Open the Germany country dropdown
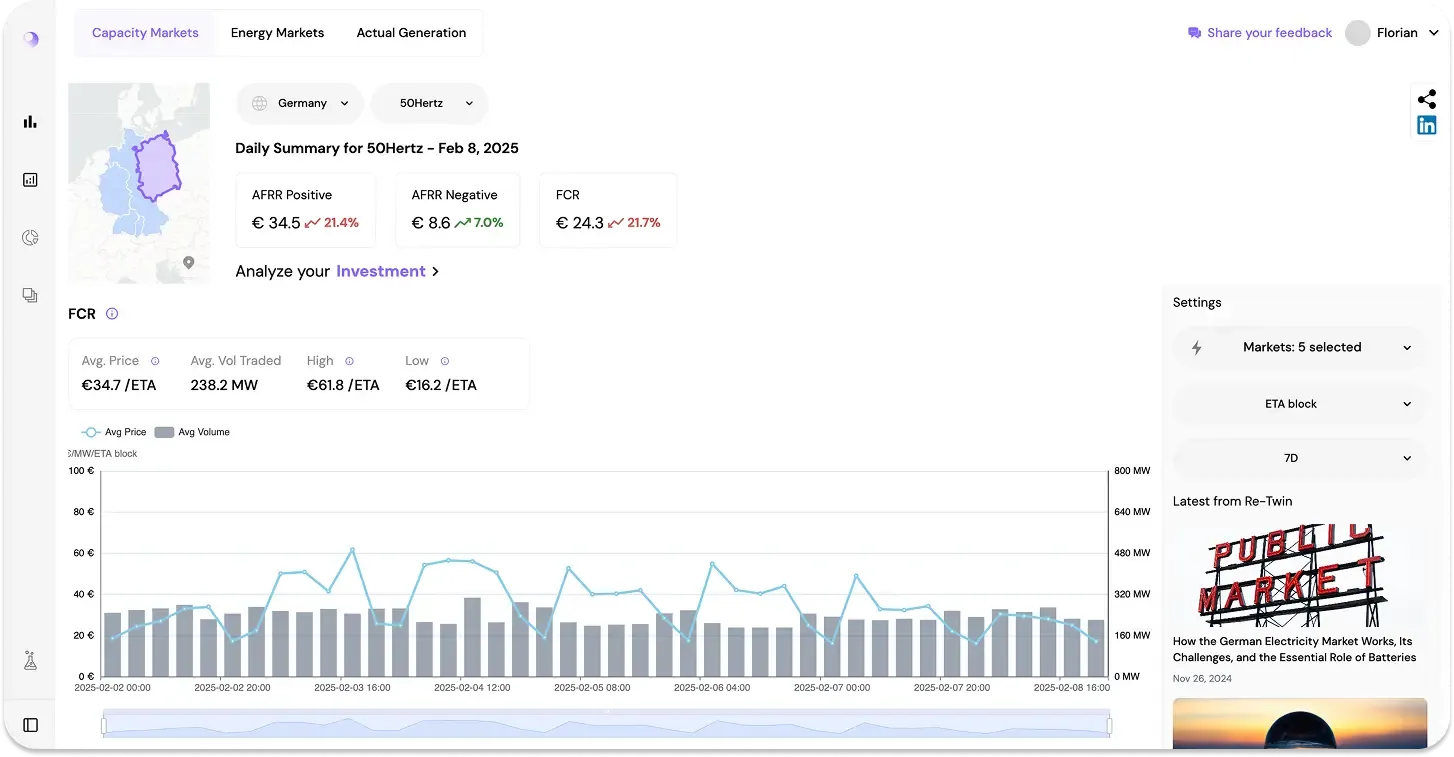The width and height of the screenshot is (1454, 757). [300, 103]
